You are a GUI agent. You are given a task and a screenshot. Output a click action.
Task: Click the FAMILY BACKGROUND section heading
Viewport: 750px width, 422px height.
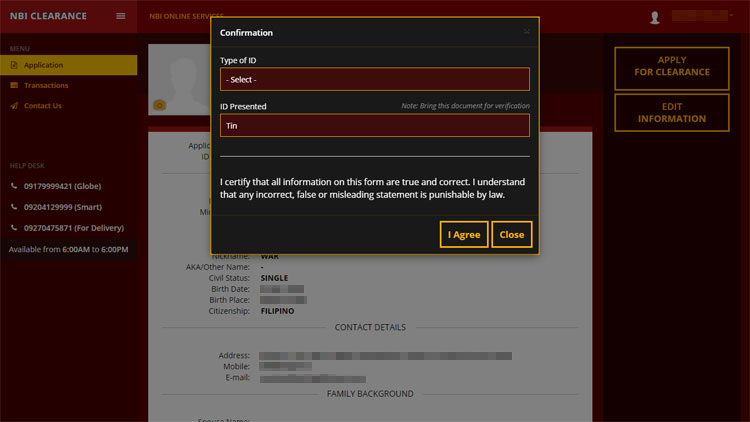(370, 394)
